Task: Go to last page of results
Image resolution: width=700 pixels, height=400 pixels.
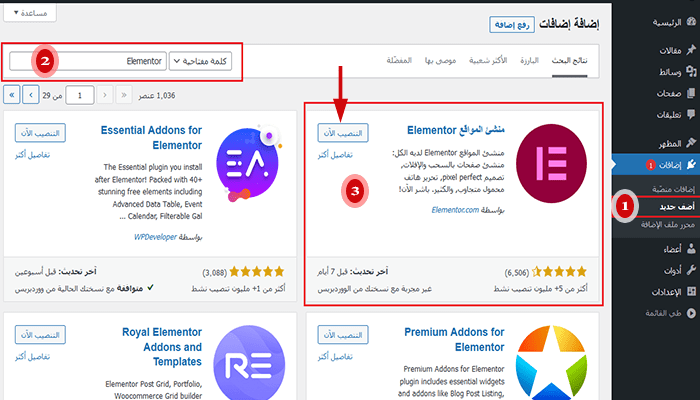Action: click(x=12, y=95)
